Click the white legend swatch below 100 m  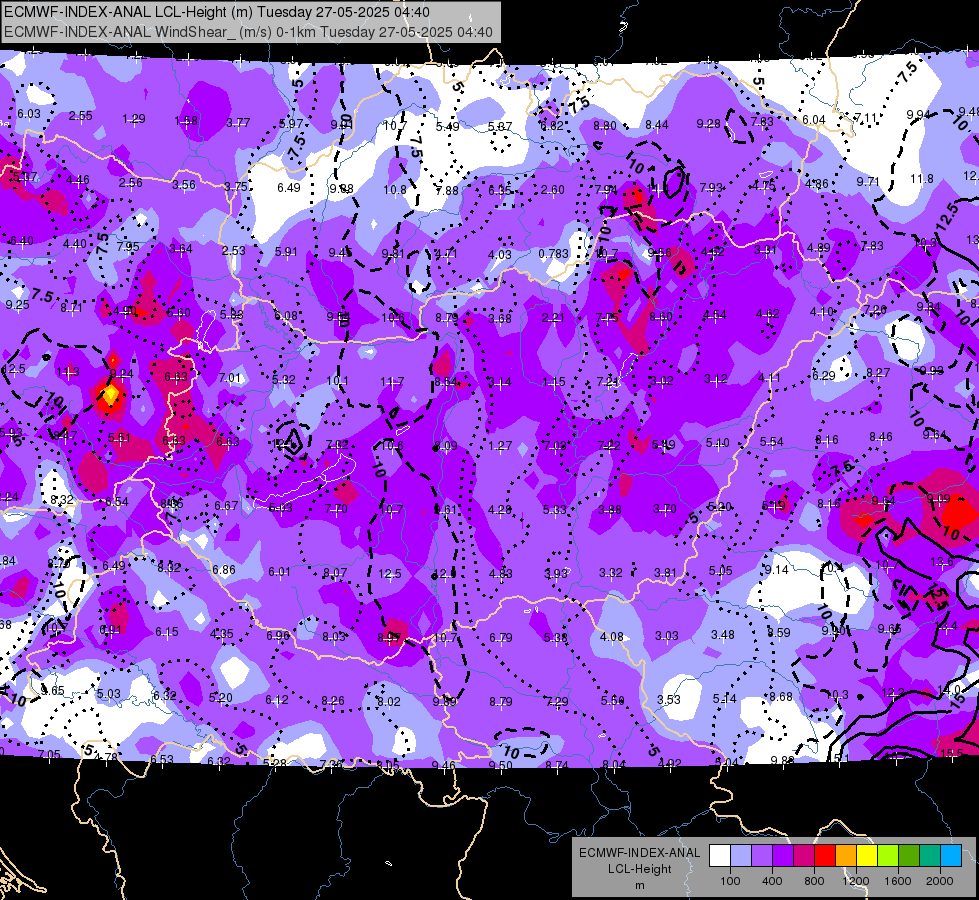click(x=720, y=856)
